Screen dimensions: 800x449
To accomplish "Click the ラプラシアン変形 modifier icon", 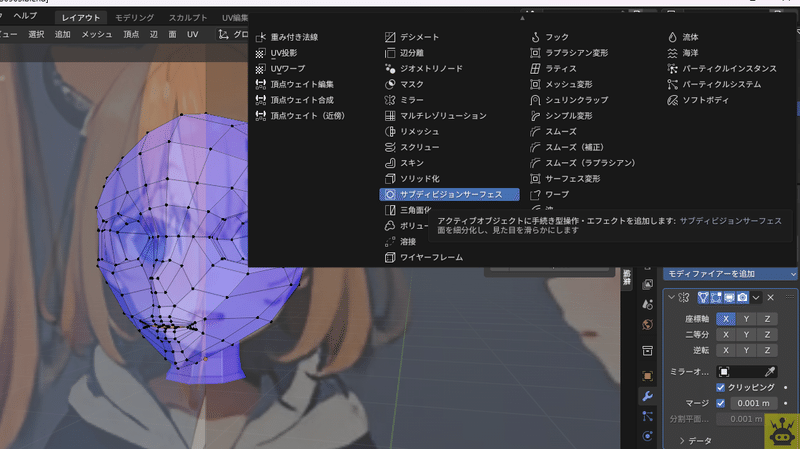I will pyautogui.click(x=535, y=53).
